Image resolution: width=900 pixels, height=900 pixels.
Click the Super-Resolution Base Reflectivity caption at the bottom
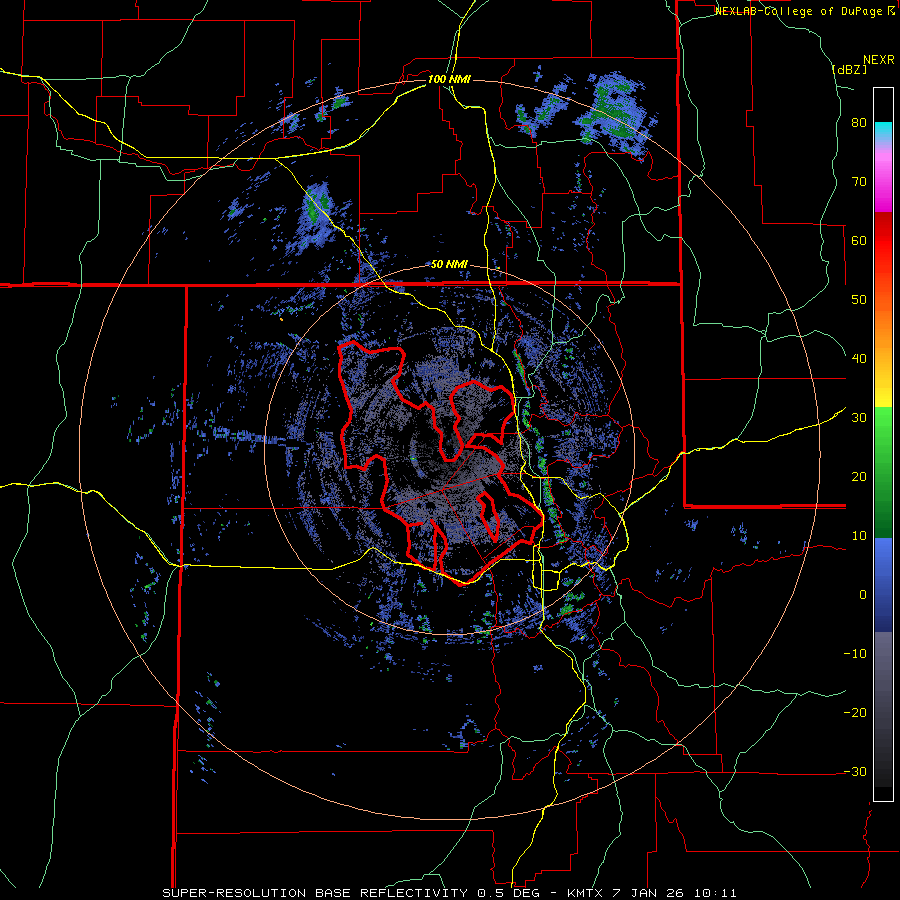click(x=449, y=893)
